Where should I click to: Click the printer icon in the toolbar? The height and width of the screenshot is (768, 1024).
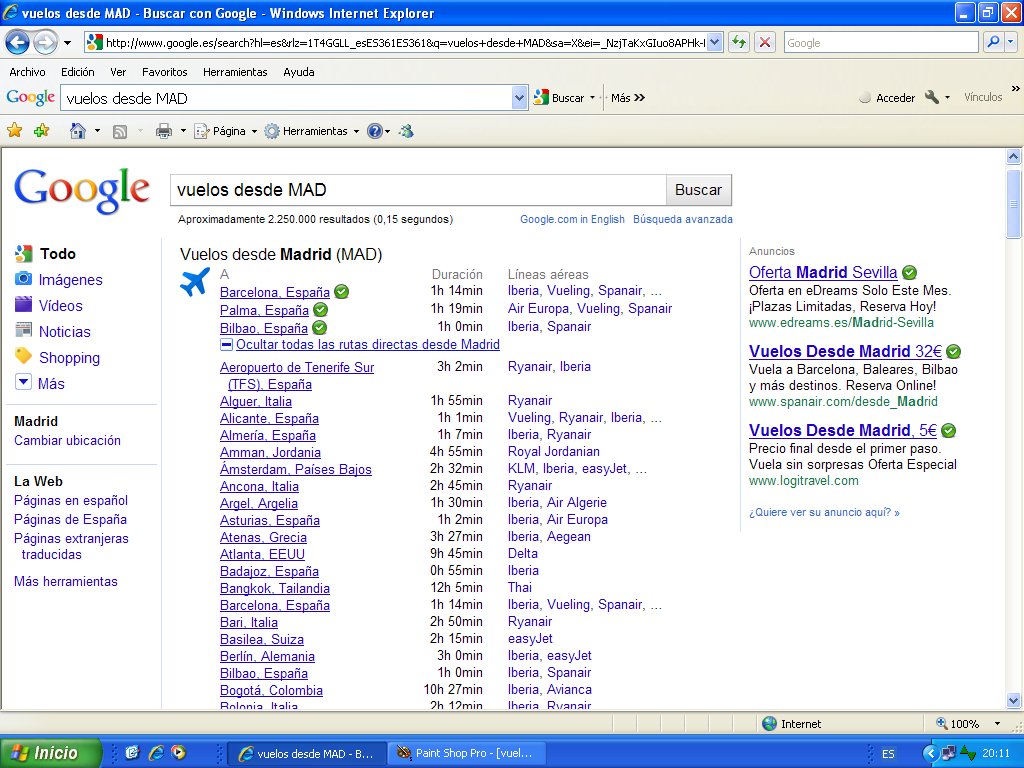(x=164, y=131)
